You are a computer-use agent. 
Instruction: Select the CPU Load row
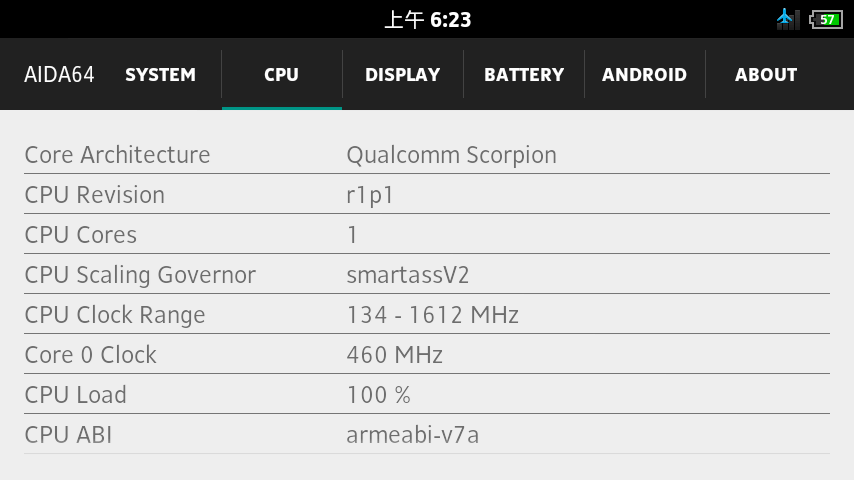point(426,395)
